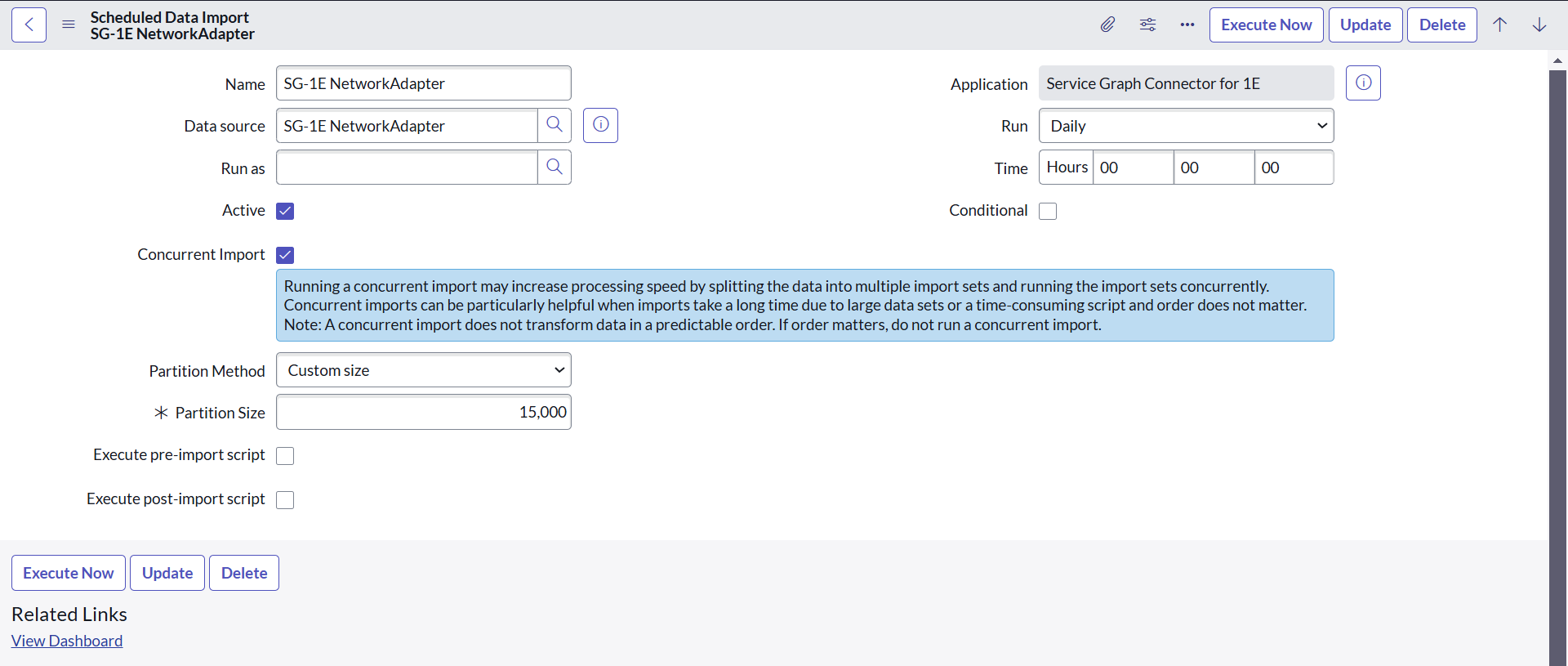Open the Run frequency dropdown
The height and width of the screenshot is (666, 1568).
pos(1186,126)
